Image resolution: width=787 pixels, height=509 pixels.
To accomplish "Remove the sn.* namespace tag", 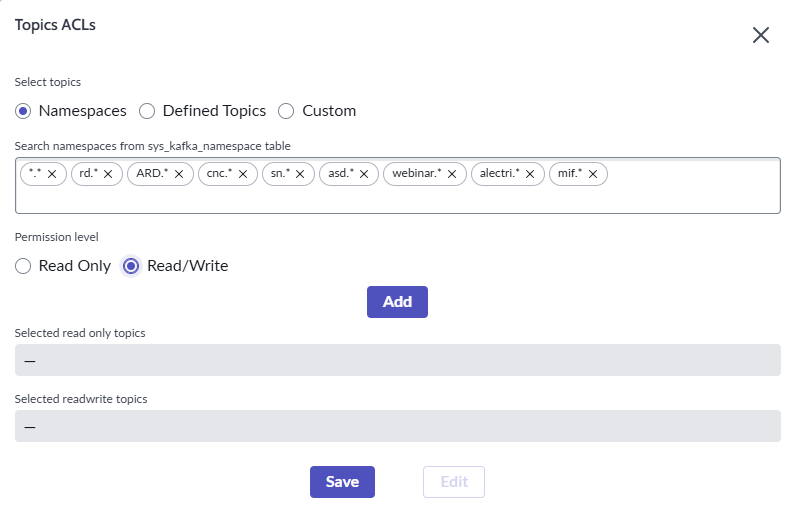I will tap(299, 174).
